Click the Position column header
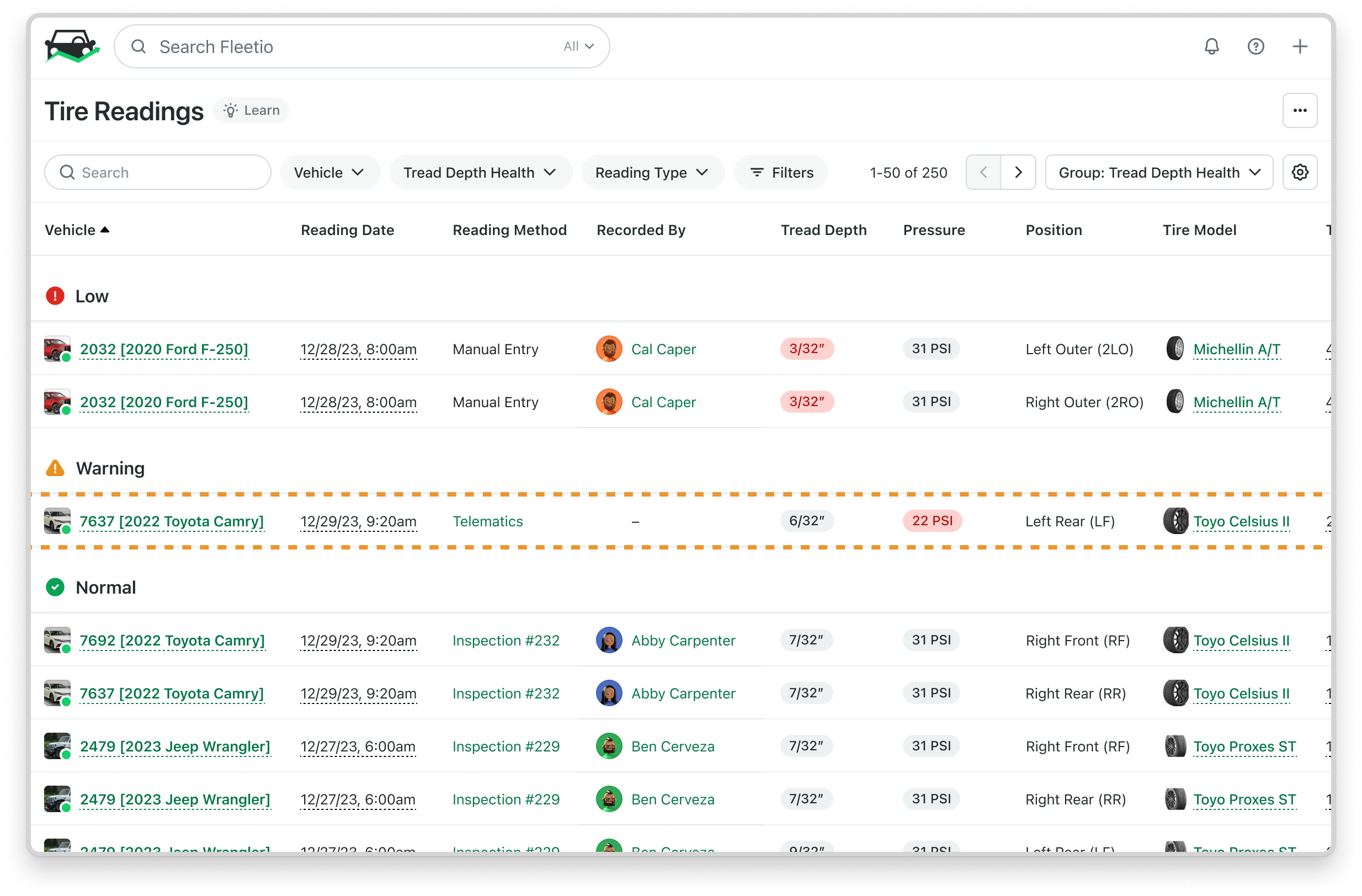The height and width of the screenshot is (896, 1362). [x=1054, y=230]
